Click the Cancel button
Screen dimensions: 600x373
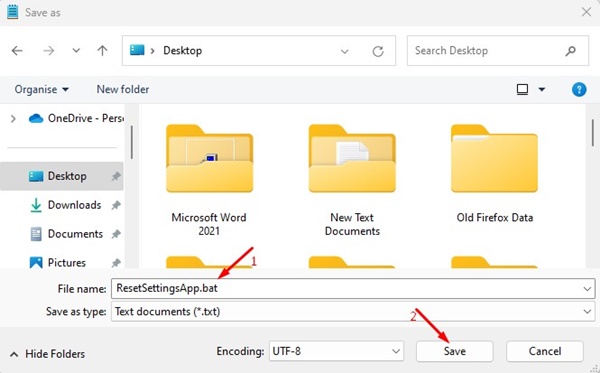(545, 351)
